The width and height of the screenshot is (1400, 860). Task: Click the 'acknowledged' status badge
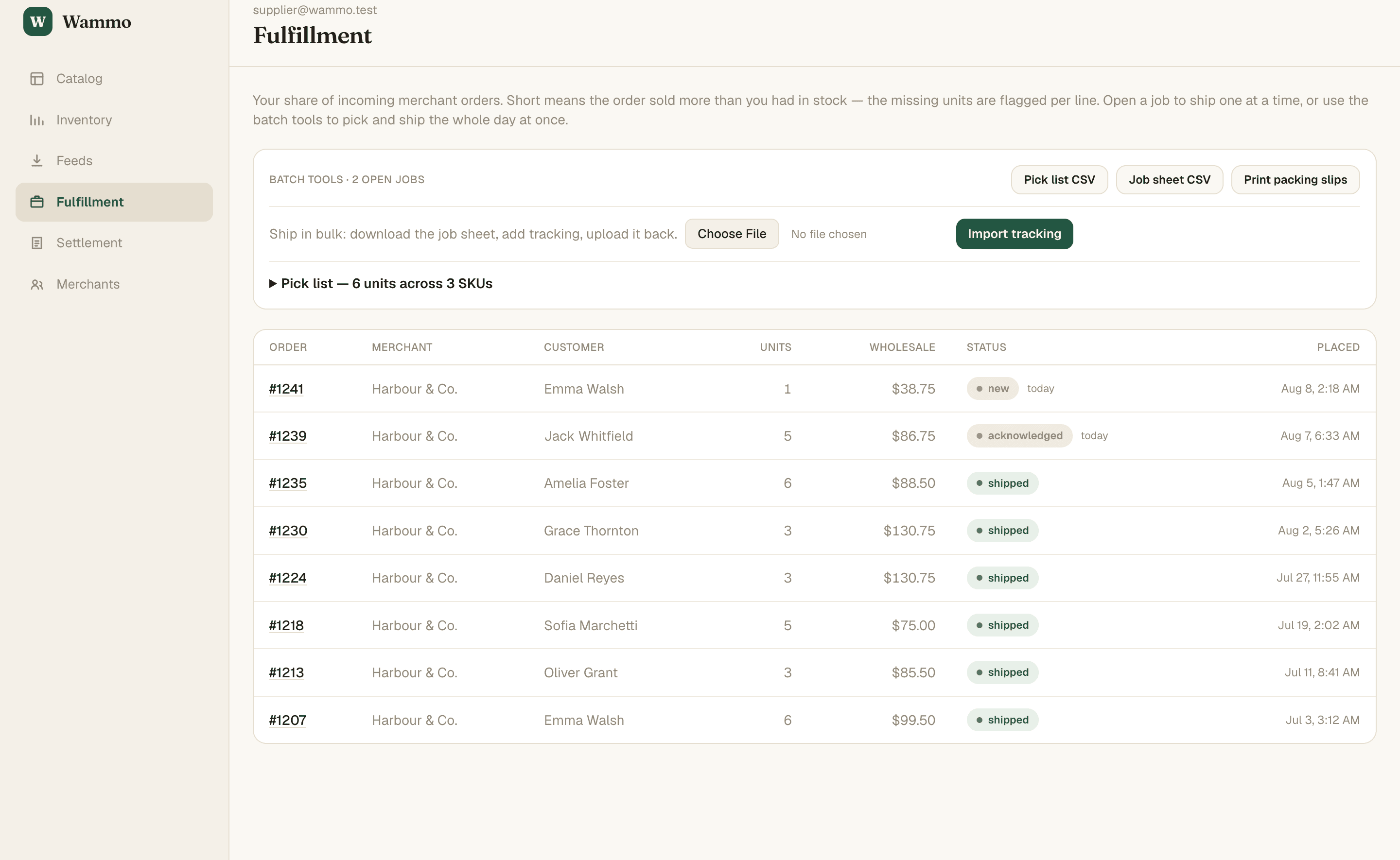[1019, 436]
